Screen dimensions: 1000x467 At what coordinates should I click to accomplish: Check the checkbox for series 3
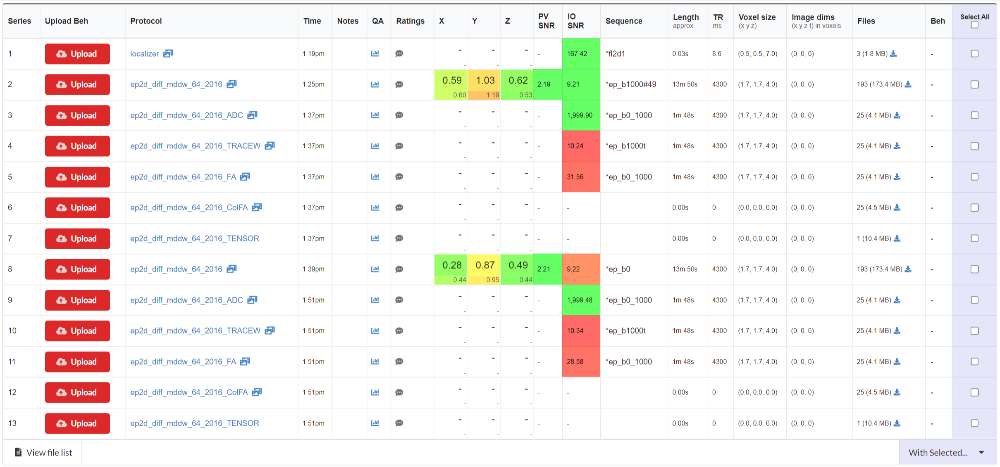974,116
